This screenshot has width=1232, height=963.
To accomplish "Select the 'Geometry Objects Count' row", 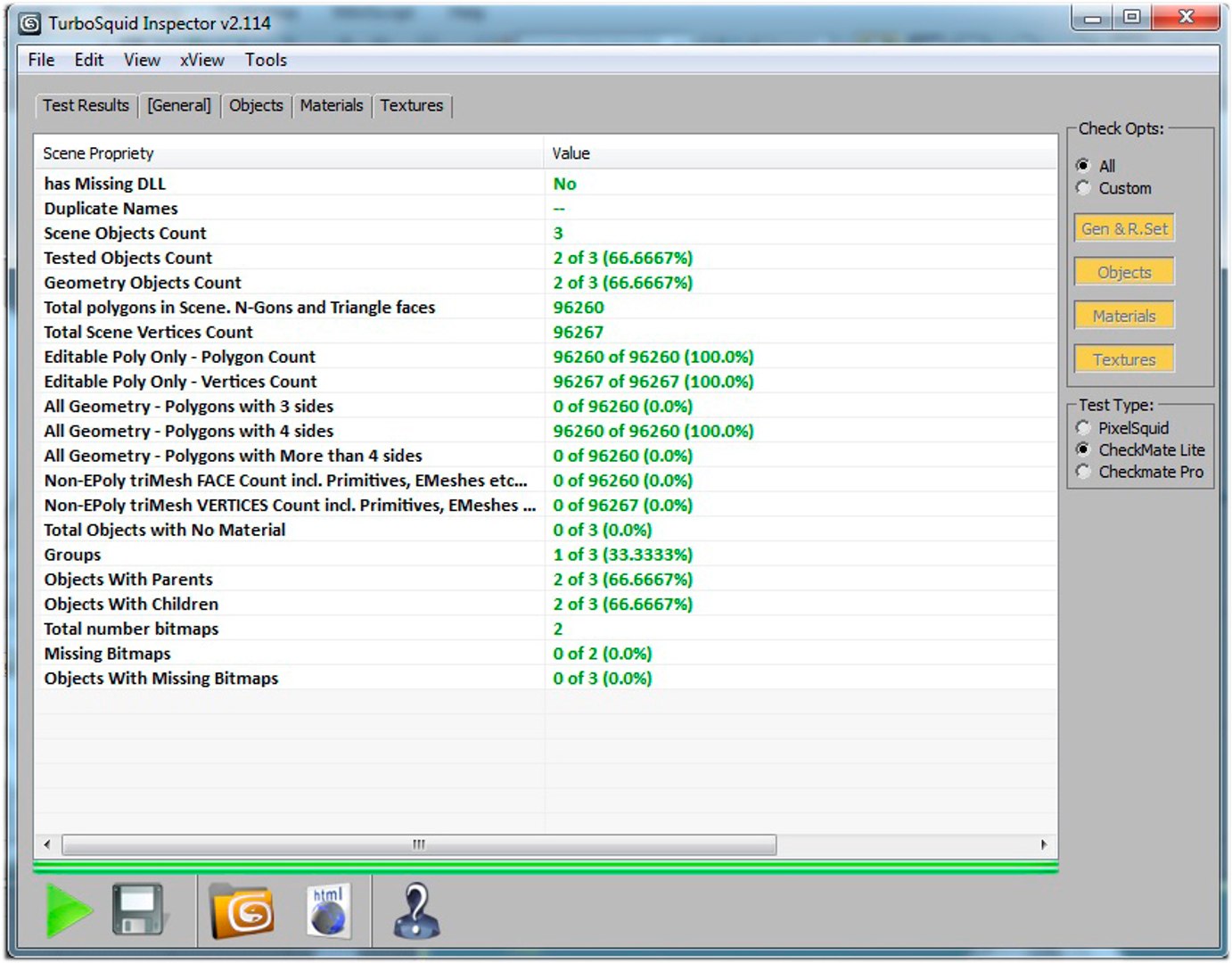I will coord(546,283).
